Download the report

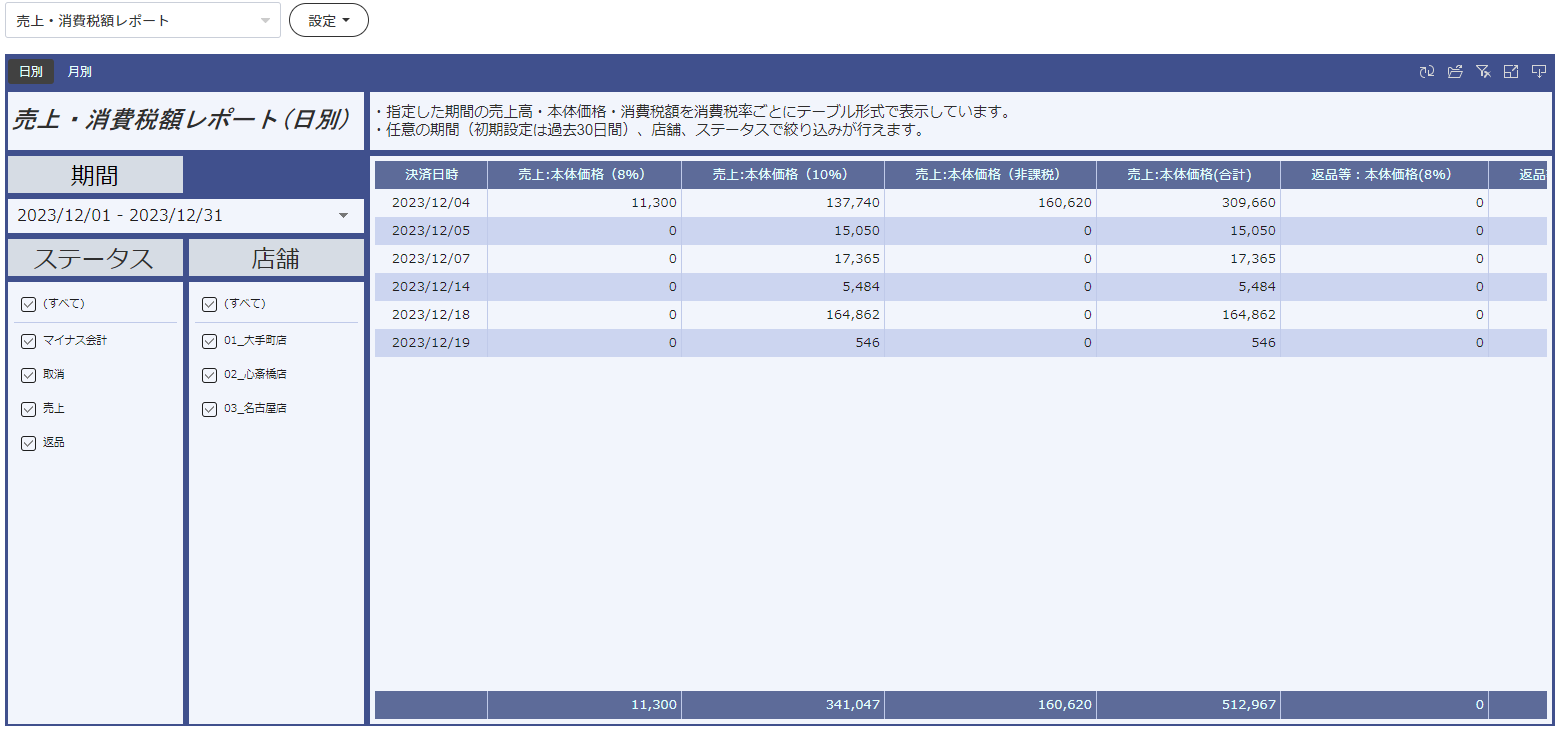(x=1539, y=71)
